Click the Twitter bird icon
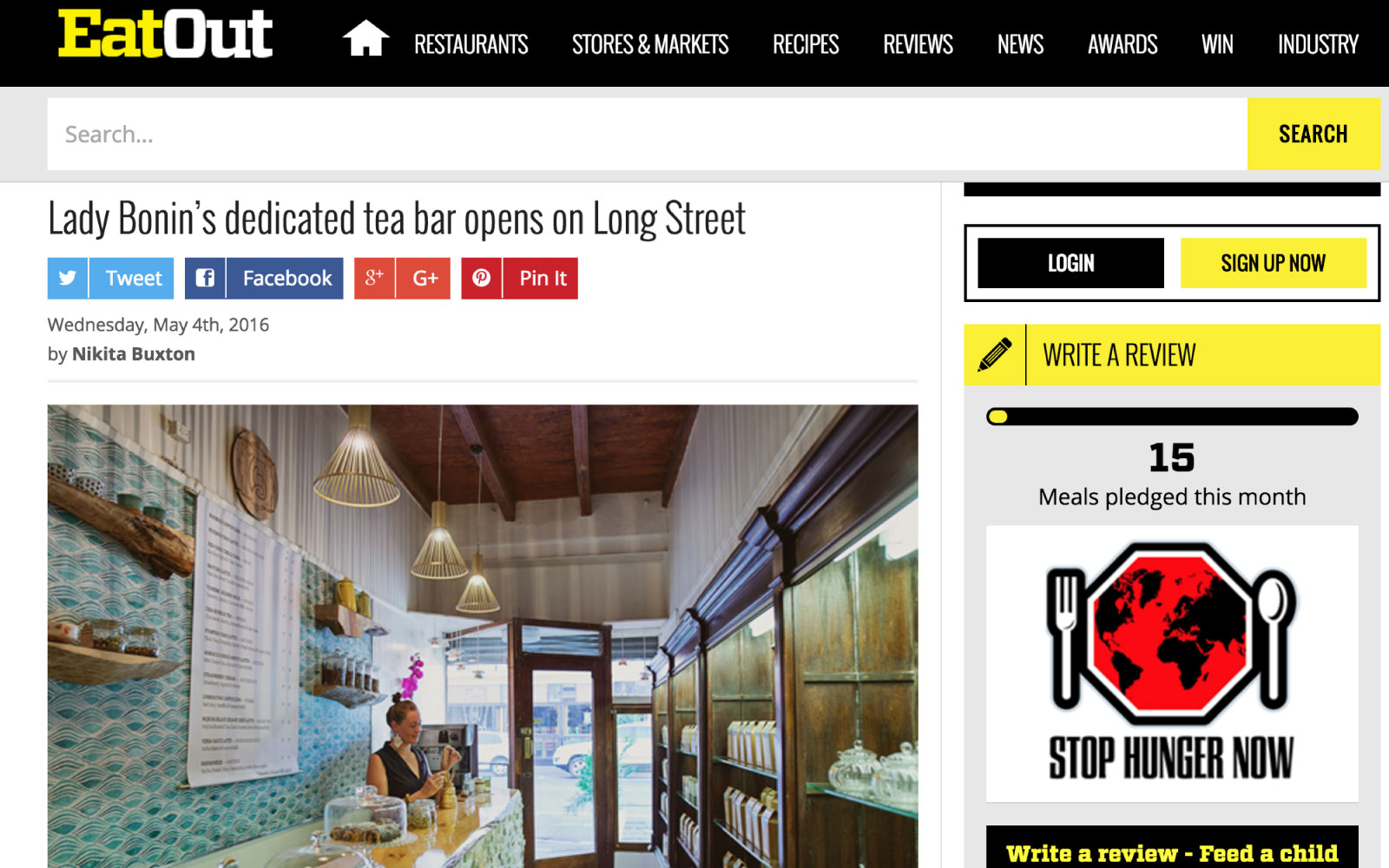Viewport: 1389px width, 868px height. point(68,279)
